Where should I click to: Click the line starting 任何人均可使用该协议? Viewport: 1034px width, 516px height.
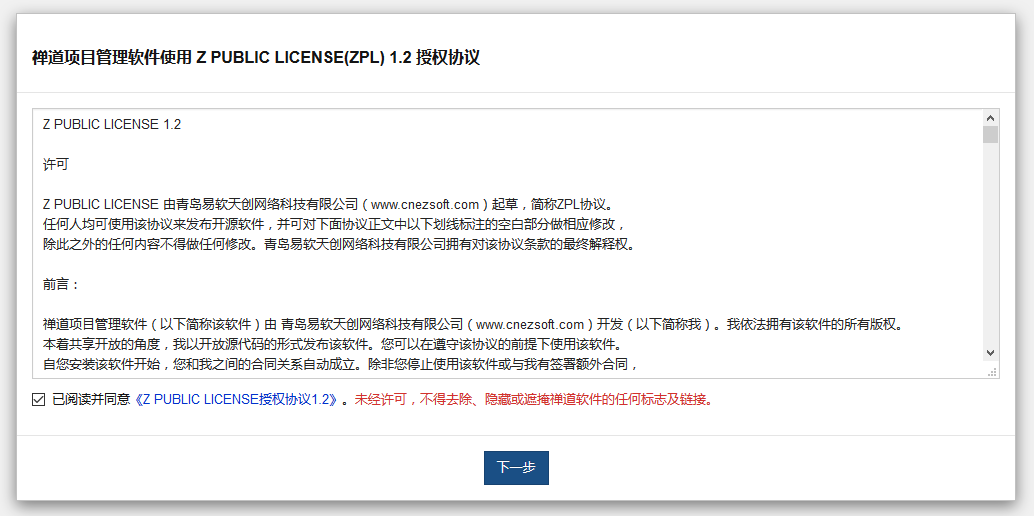tap(334, 224)
